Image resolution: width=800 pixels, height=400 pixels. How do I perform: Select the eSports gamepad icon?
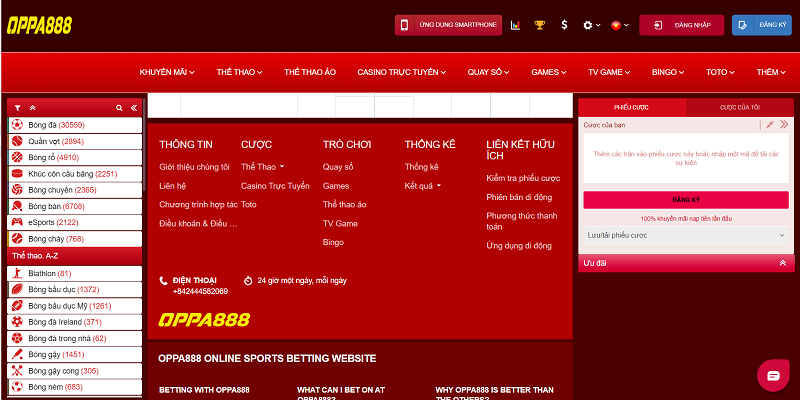pyautogui.click(x=17, y=222)
